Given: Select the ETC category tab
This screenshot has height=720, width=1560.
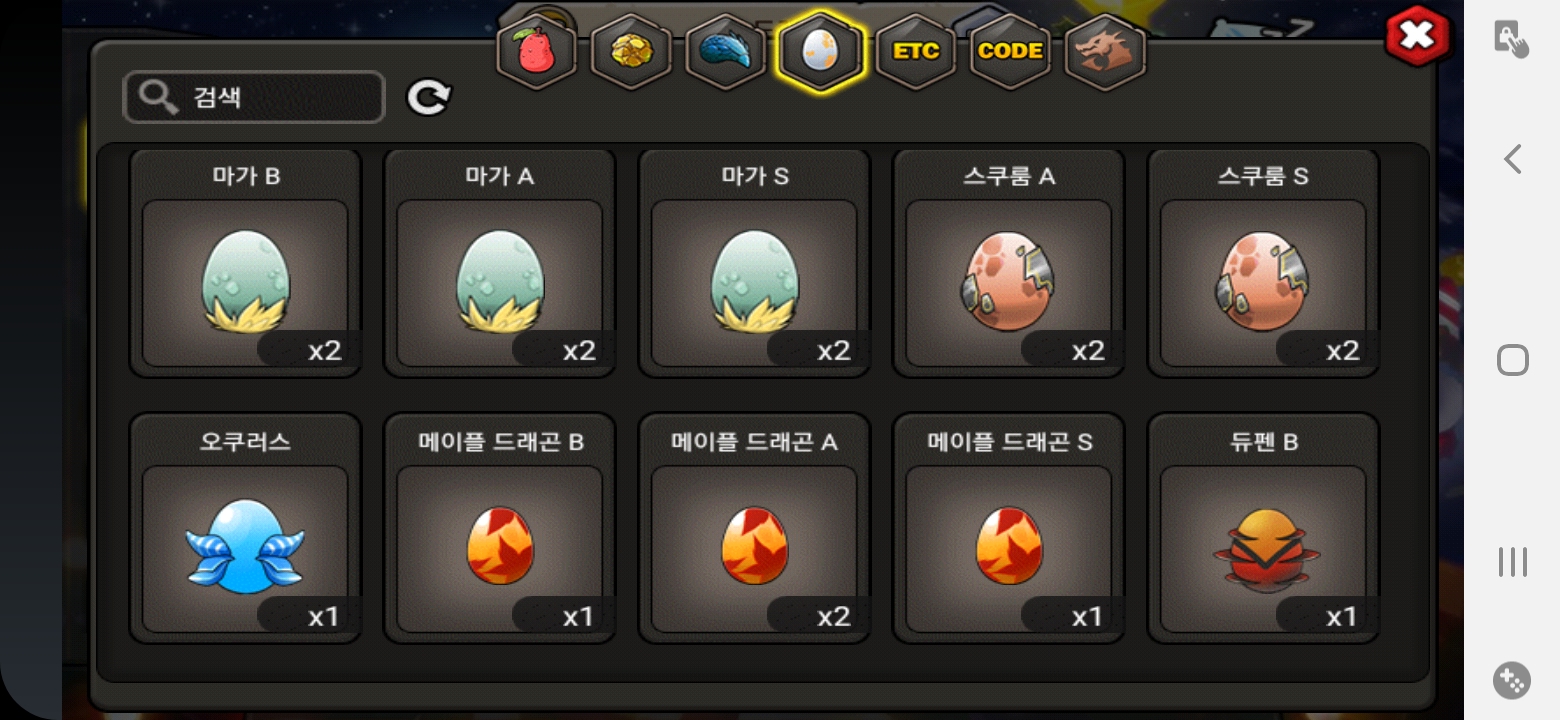Looking at the screenshot, I should click(x=915, y=52).
